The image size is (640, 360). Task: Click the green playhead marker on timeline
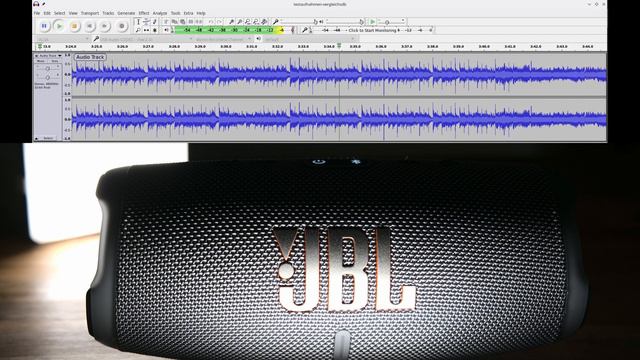click(339, 46)
